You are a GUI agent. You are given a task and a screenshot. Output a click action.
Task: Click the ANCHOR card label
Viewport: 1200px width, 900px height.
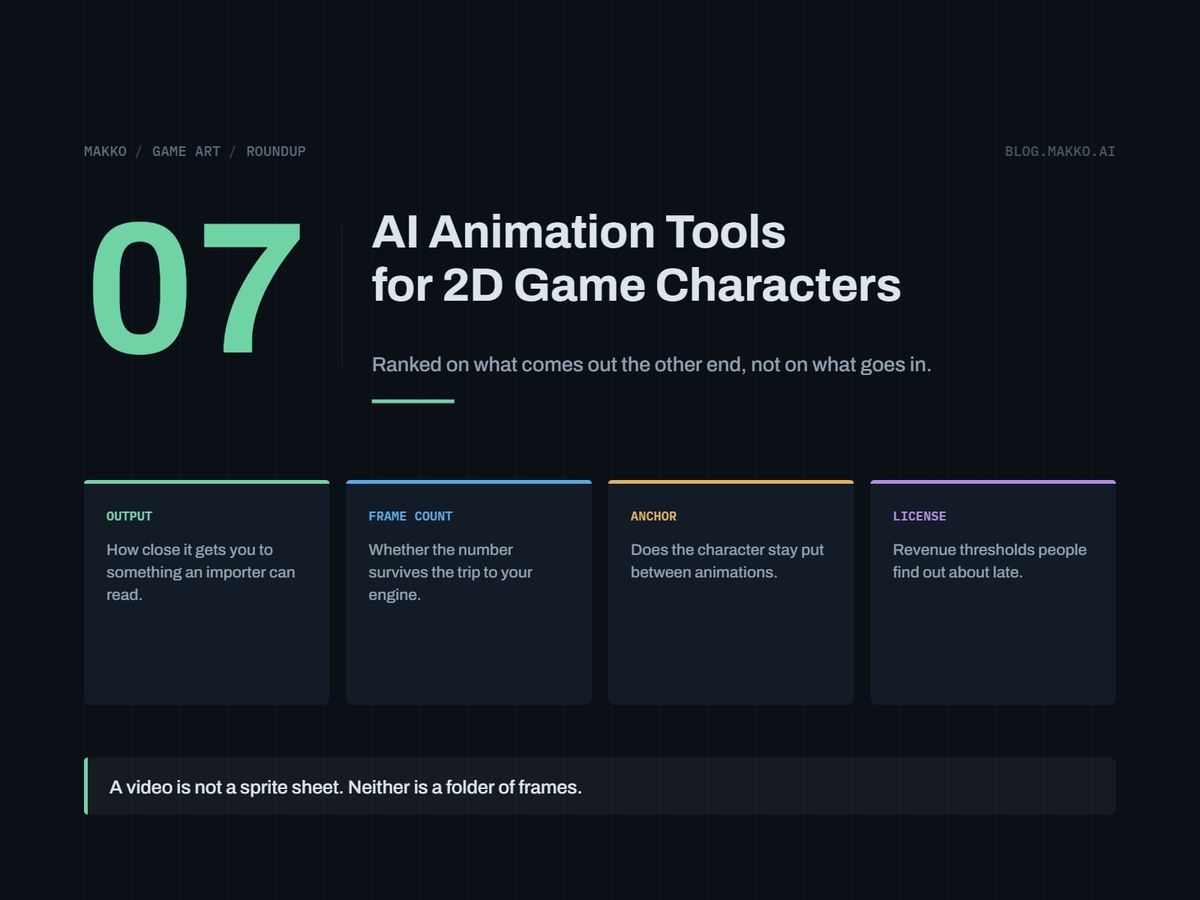click(653, 516)
